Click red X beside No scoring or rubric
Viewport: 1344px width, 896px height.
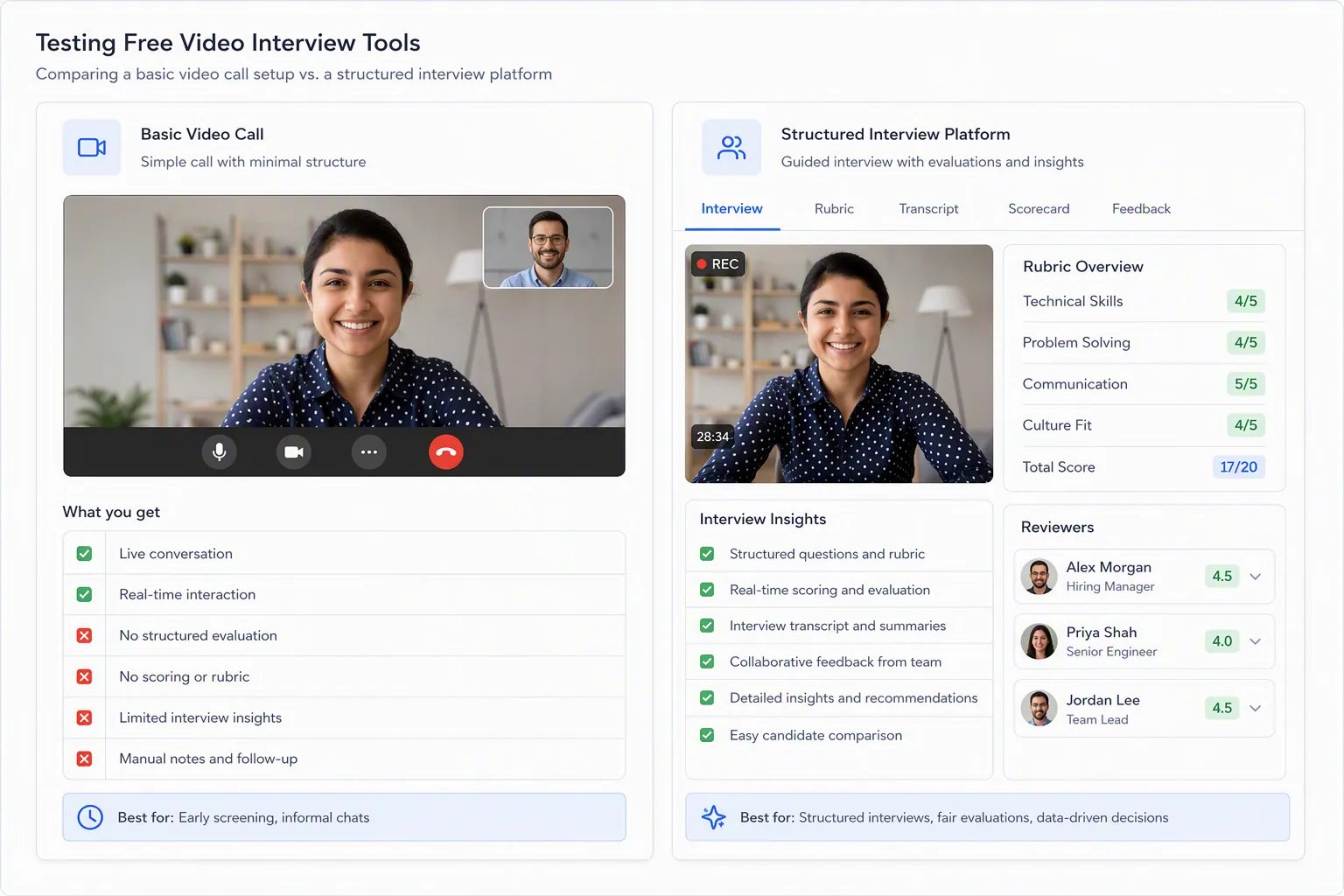coord(84,676)
